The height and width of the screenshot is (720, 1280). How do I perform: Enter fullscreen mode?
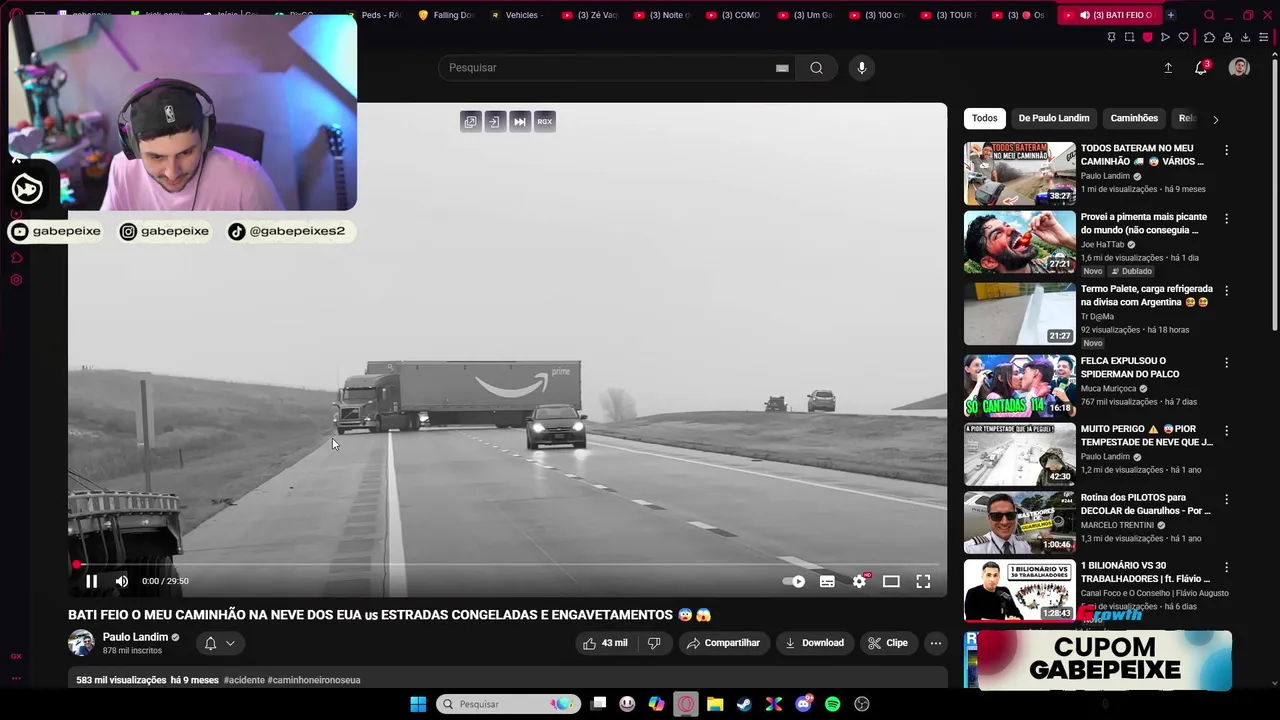923,581
